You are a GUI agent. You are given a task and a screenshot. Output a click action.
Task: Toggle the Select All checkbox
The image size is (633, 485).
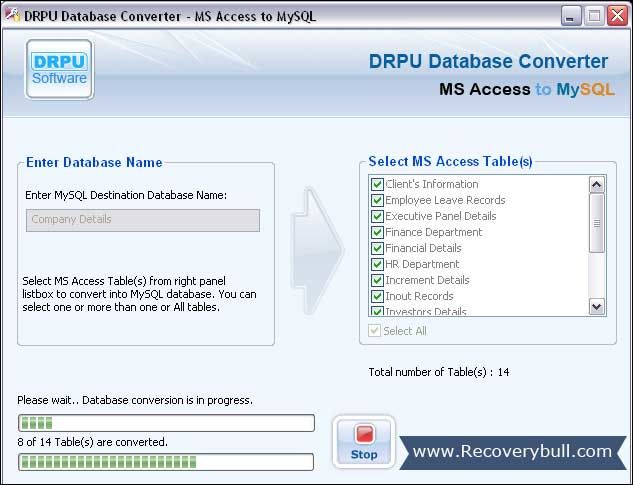pos(374,331)
